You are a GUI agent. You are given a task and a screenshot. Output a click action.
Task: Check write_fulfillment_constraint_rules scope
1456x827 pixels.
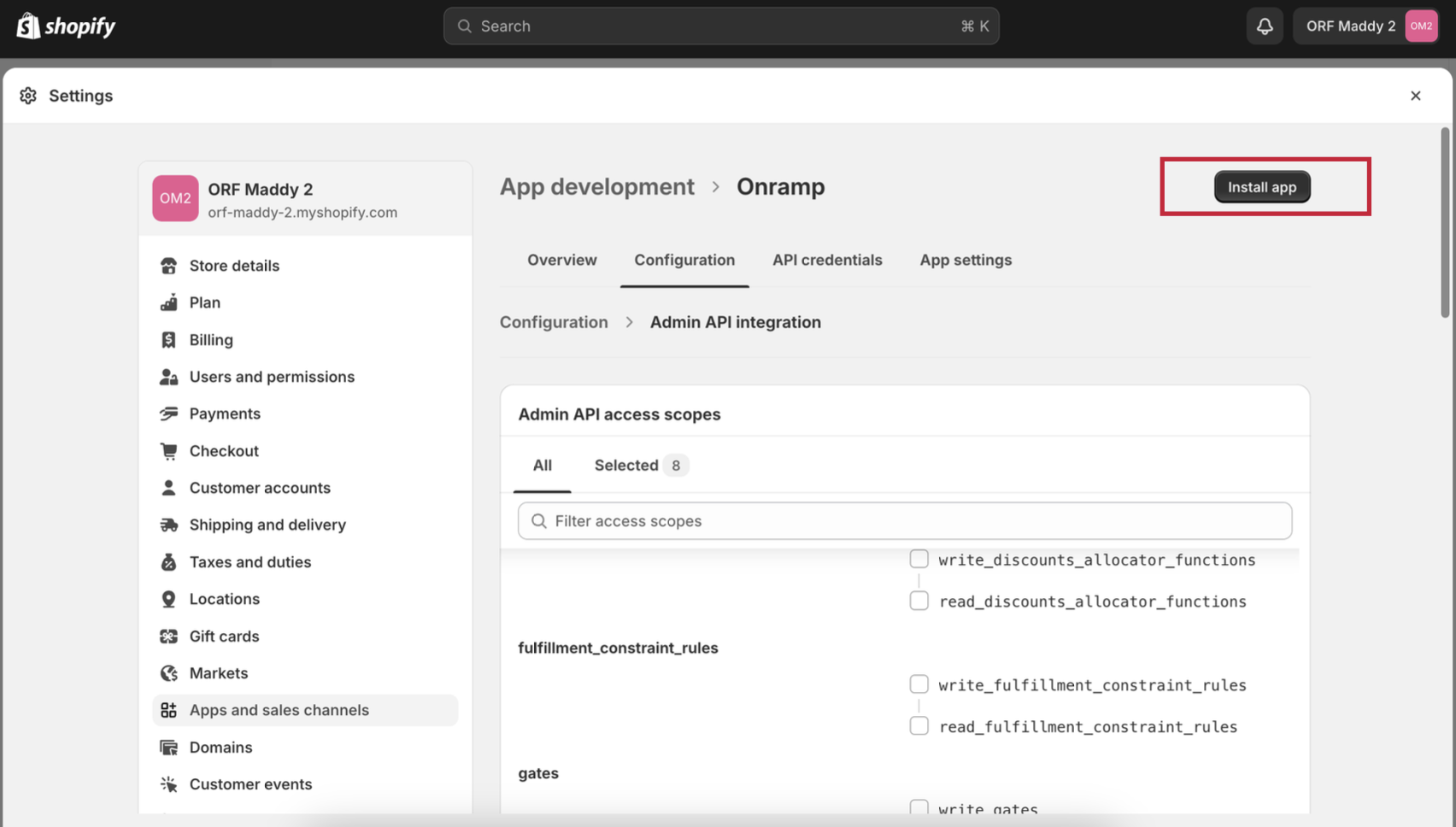point(919,684)
